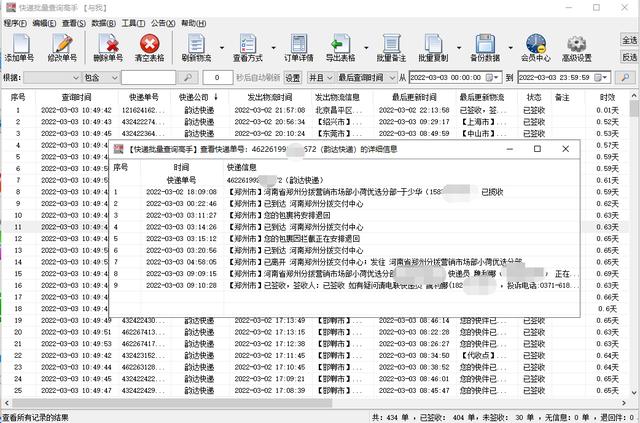640x423 pixels.
Task: Click the 设置 auto-refresh button
Action: [293, 78]
